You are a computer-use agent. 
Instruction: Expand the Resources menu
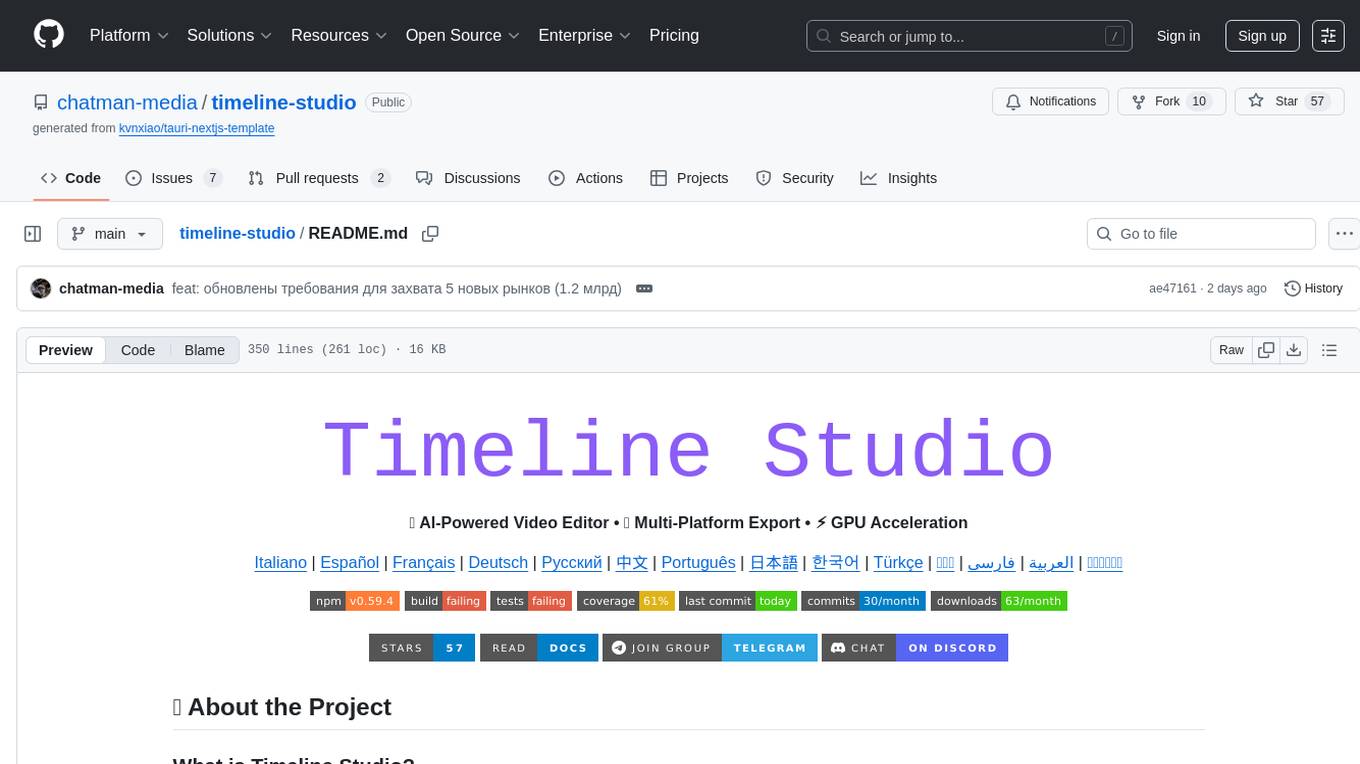pyautogui.click(x=339, y=35)
